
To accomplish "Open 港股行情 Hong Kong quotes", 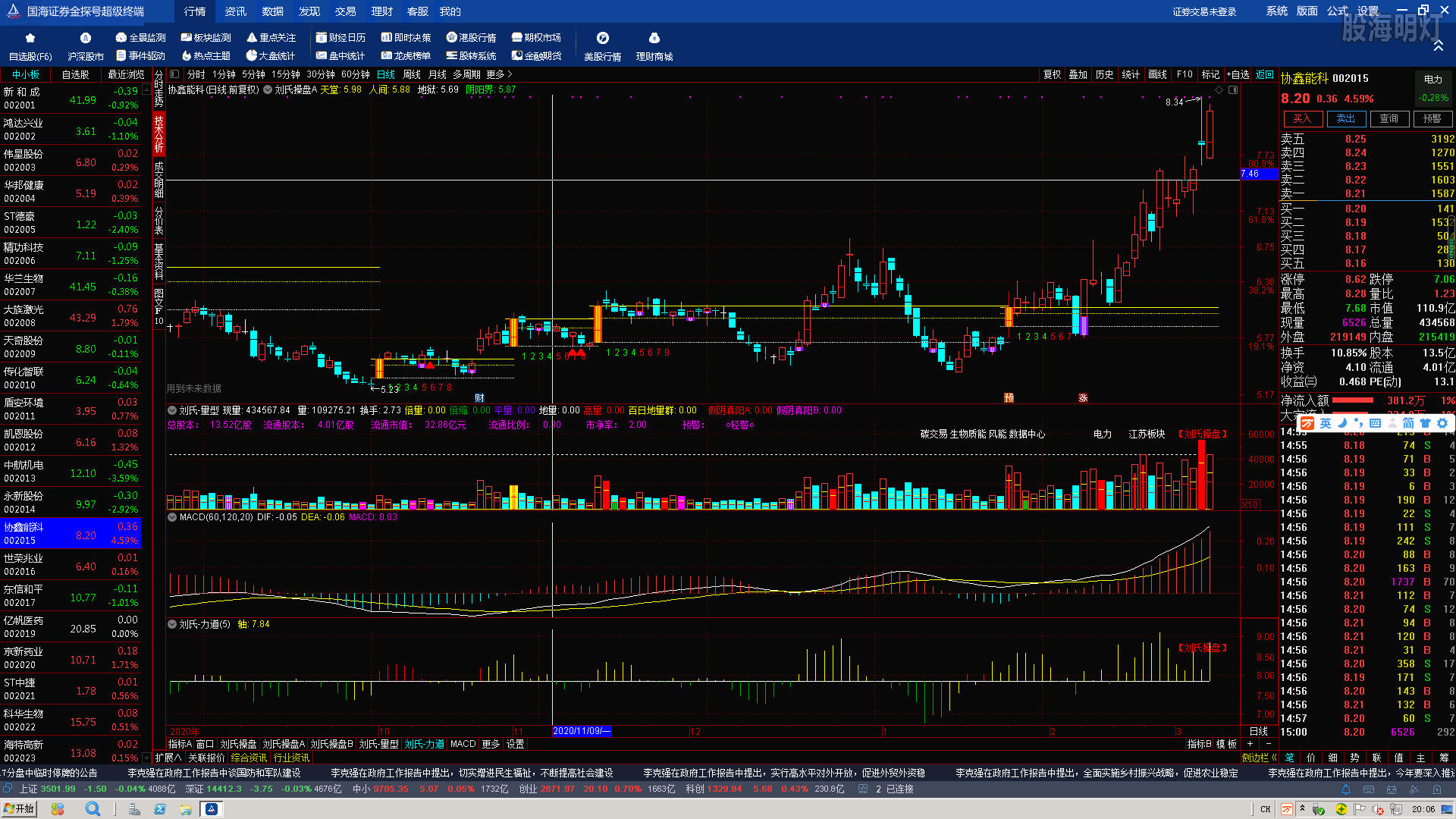I will point(472,37).
